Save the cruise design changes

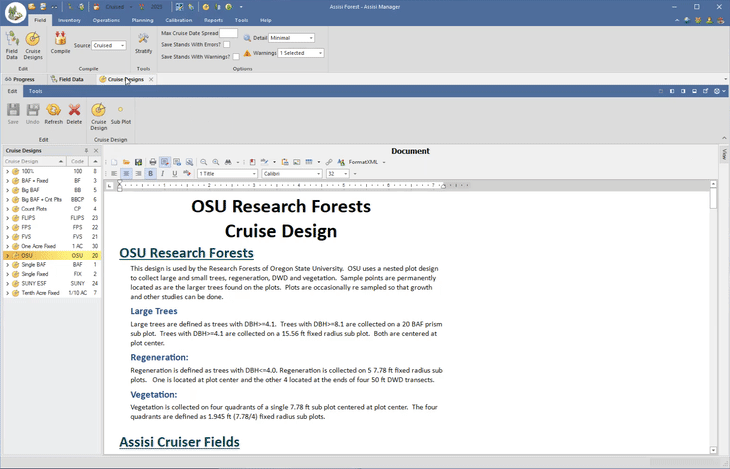13,114
